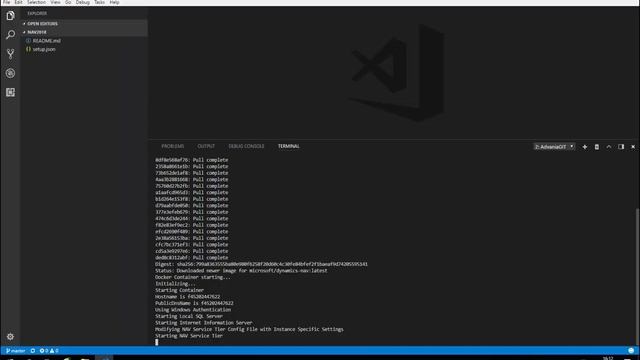640x360 pixels.
Task: Click the 'Modifying NAV Service Tier Config File' line
Action: [249, 329]
